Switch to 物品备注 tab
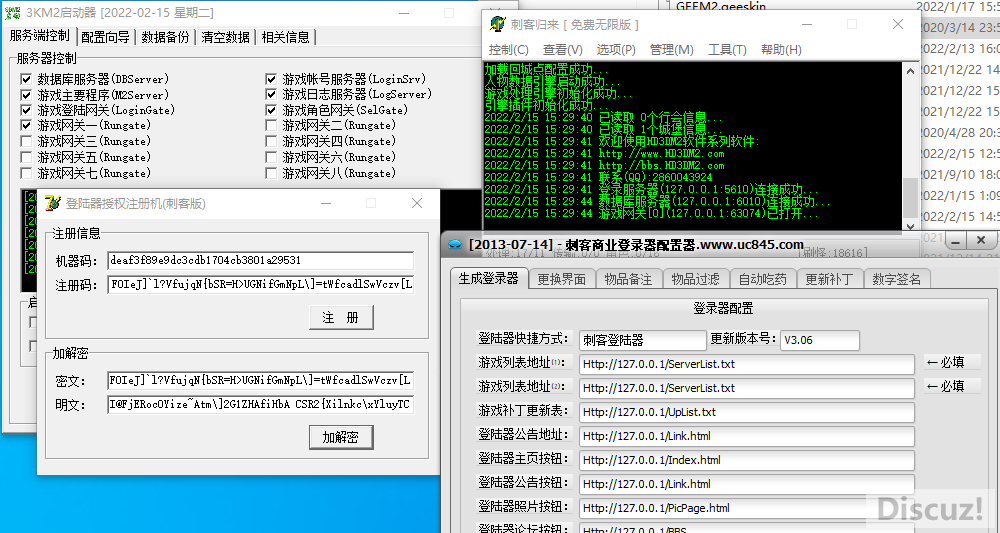The image size is (1000, 533). (x=628, y=279)
